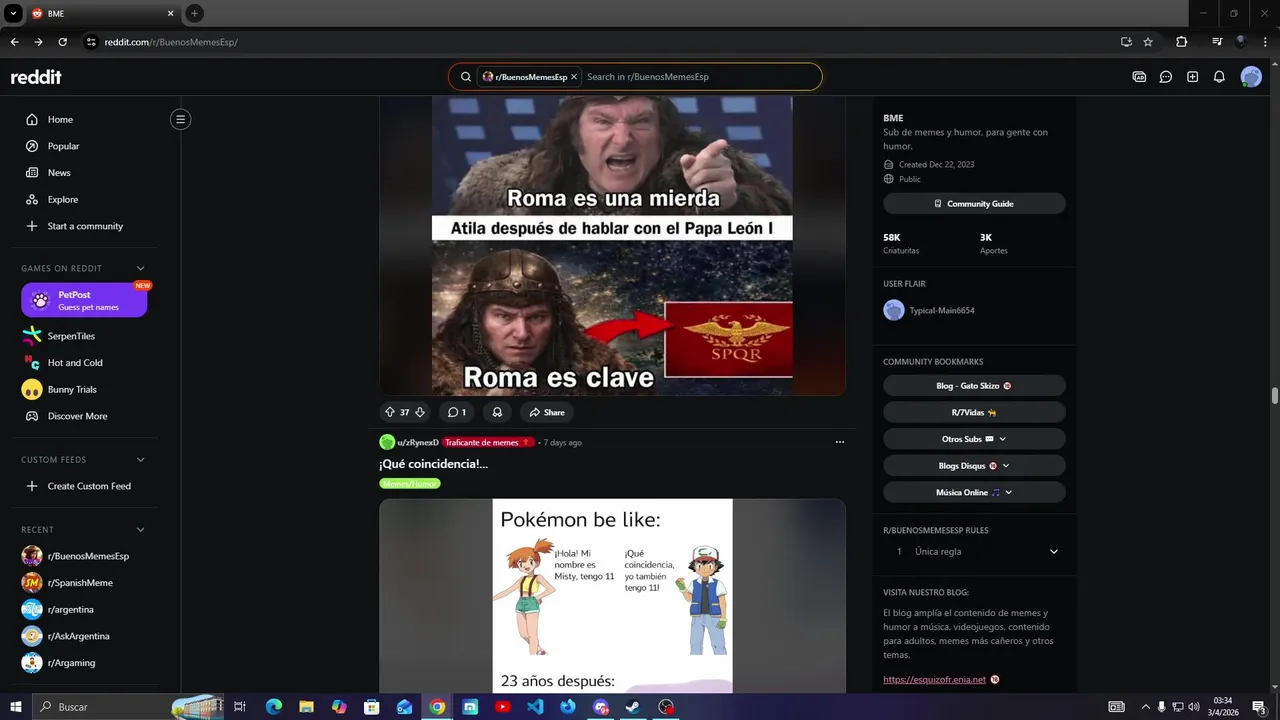Screen dimensions: 1280x720
Task: Open browser extensions puzzle icon
Action: point(1181,42)
